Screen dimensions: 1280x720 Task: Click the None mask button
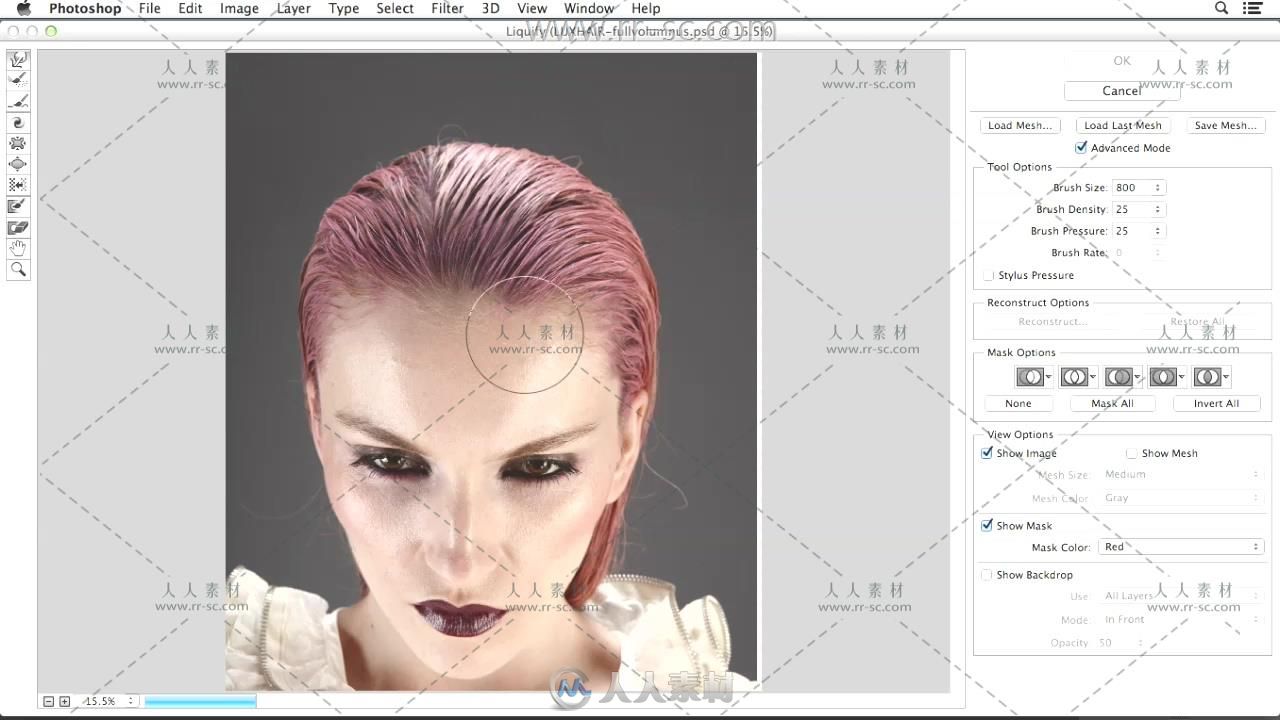(x=1018, y=403)
